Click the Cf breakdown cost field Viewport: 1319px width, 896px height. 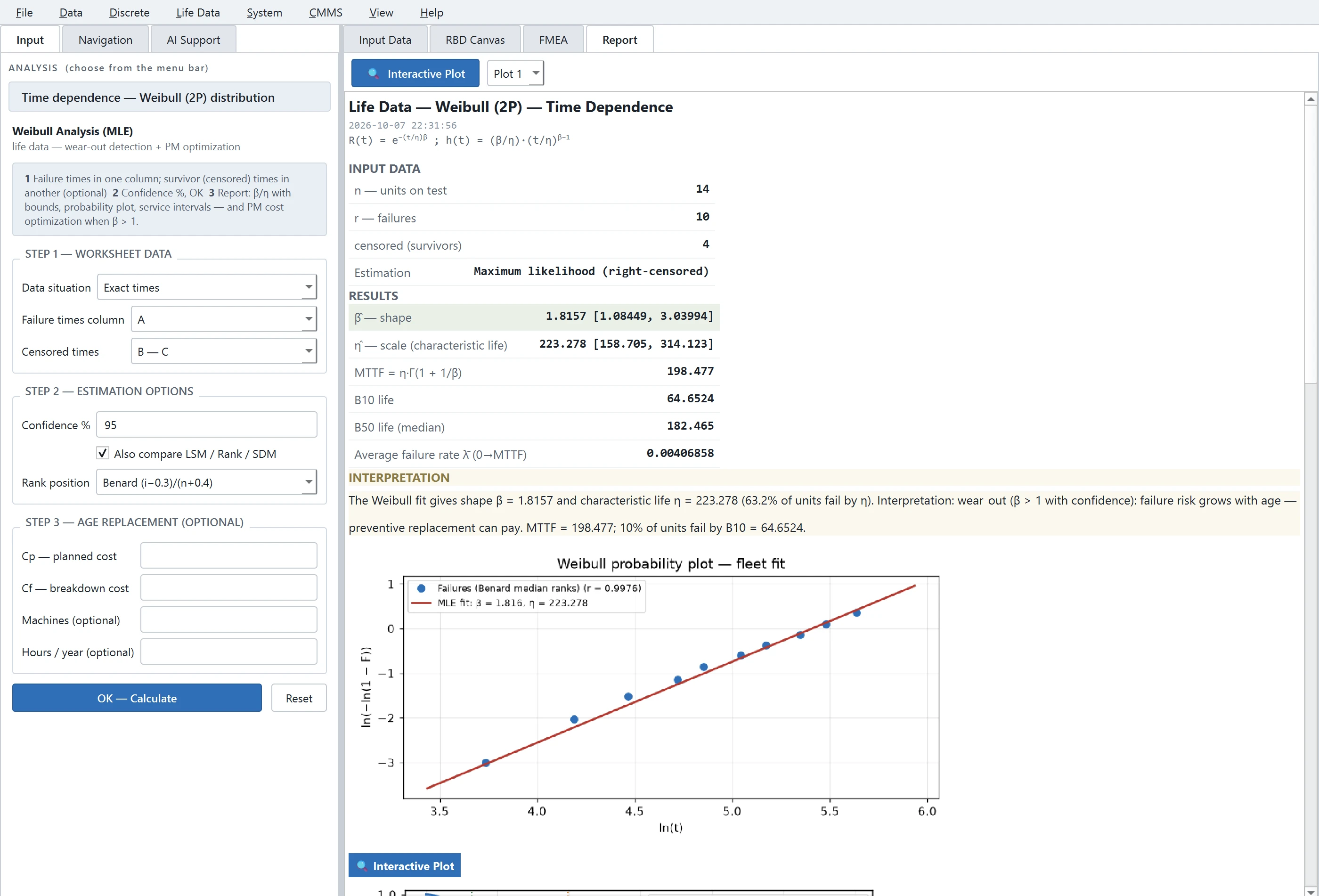pos(229,587)
